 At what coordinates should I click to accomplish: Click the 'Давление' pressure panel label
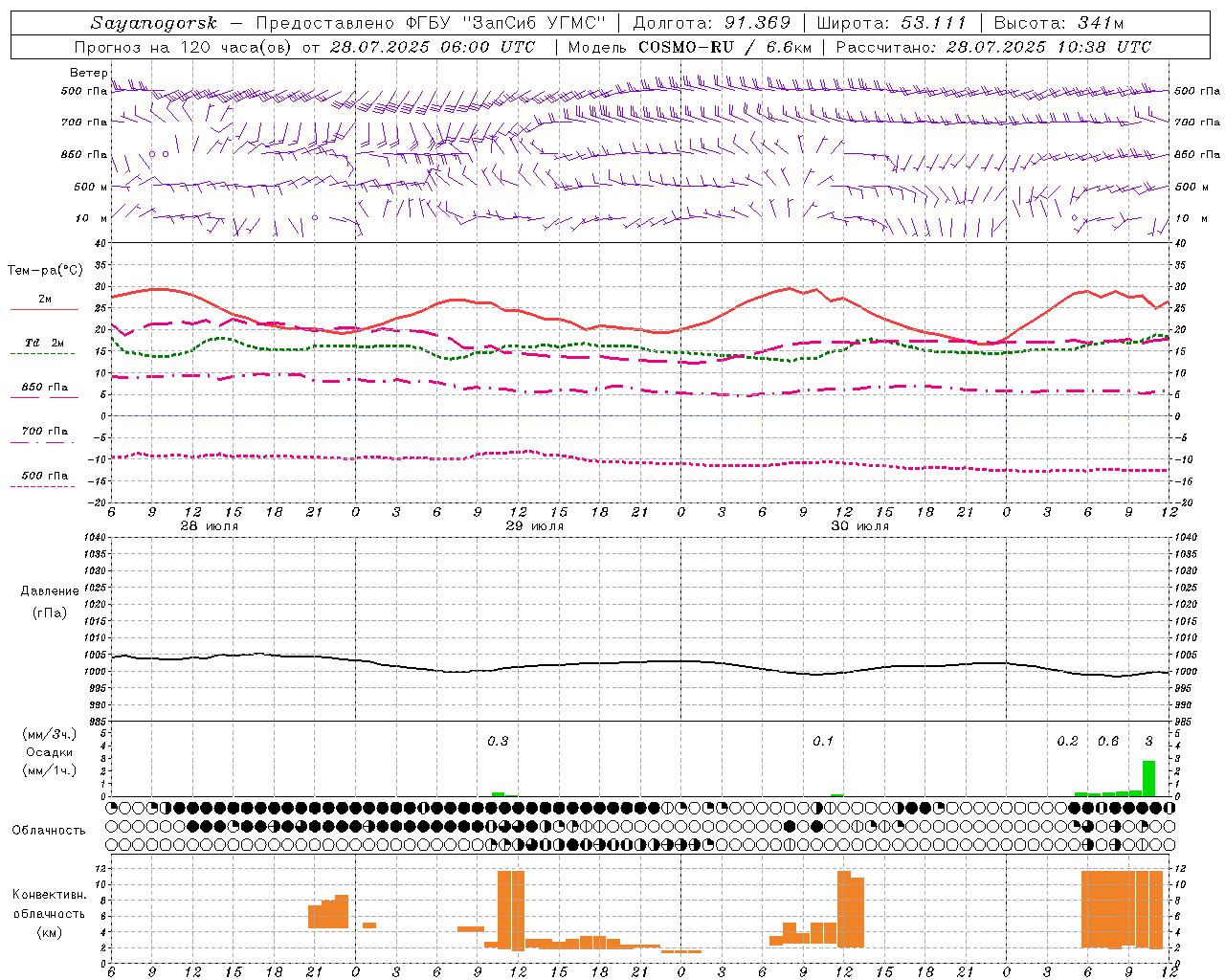pos(50,591)
